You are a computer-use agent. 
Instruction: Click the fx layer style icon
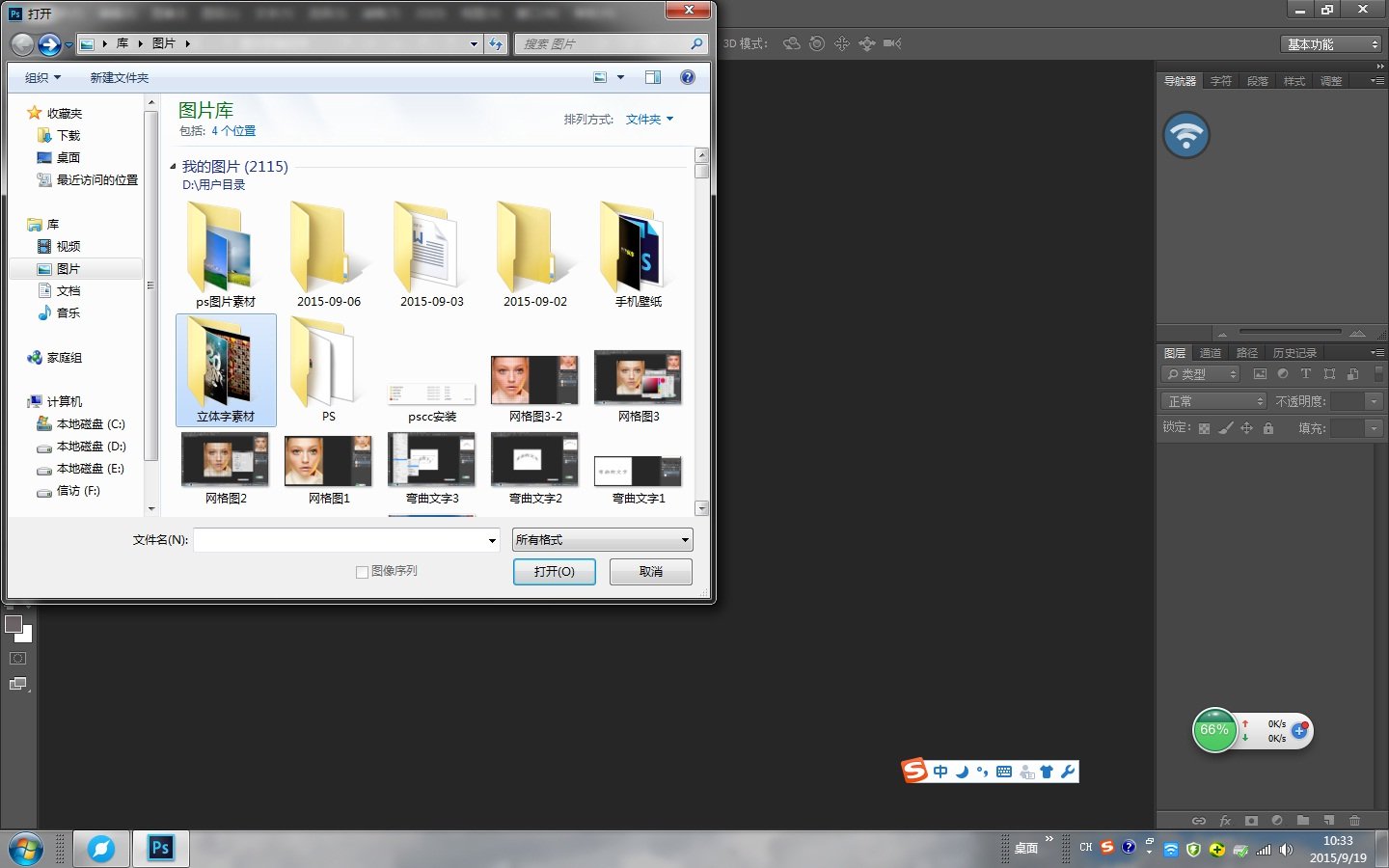(x=1225, y=821)
